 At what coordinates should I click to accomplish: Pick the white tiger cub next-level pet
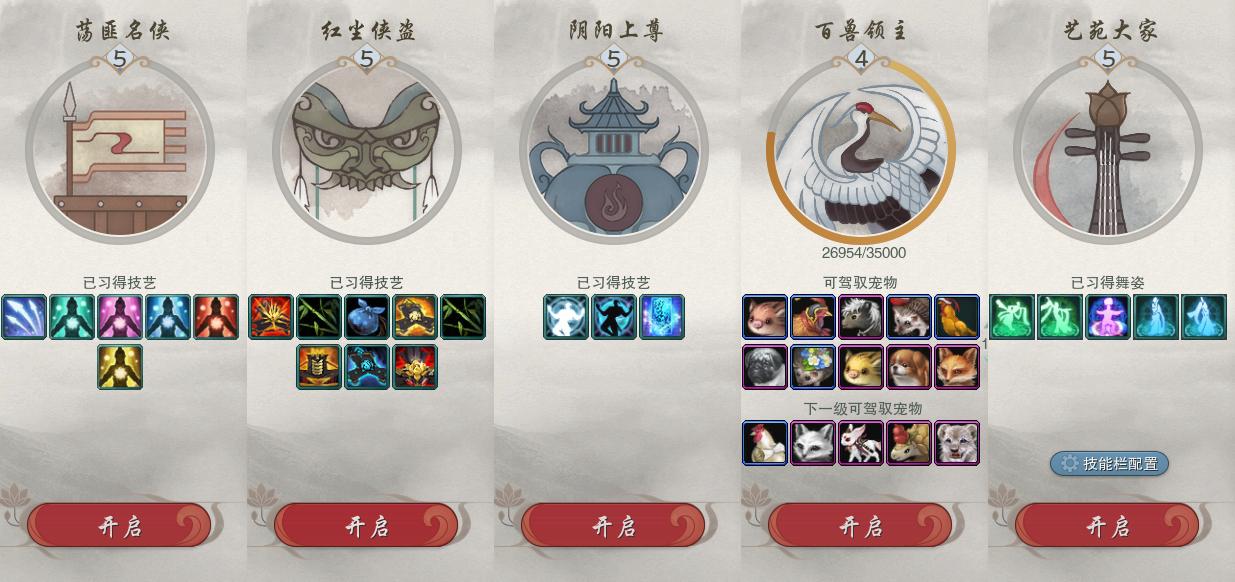957,443
